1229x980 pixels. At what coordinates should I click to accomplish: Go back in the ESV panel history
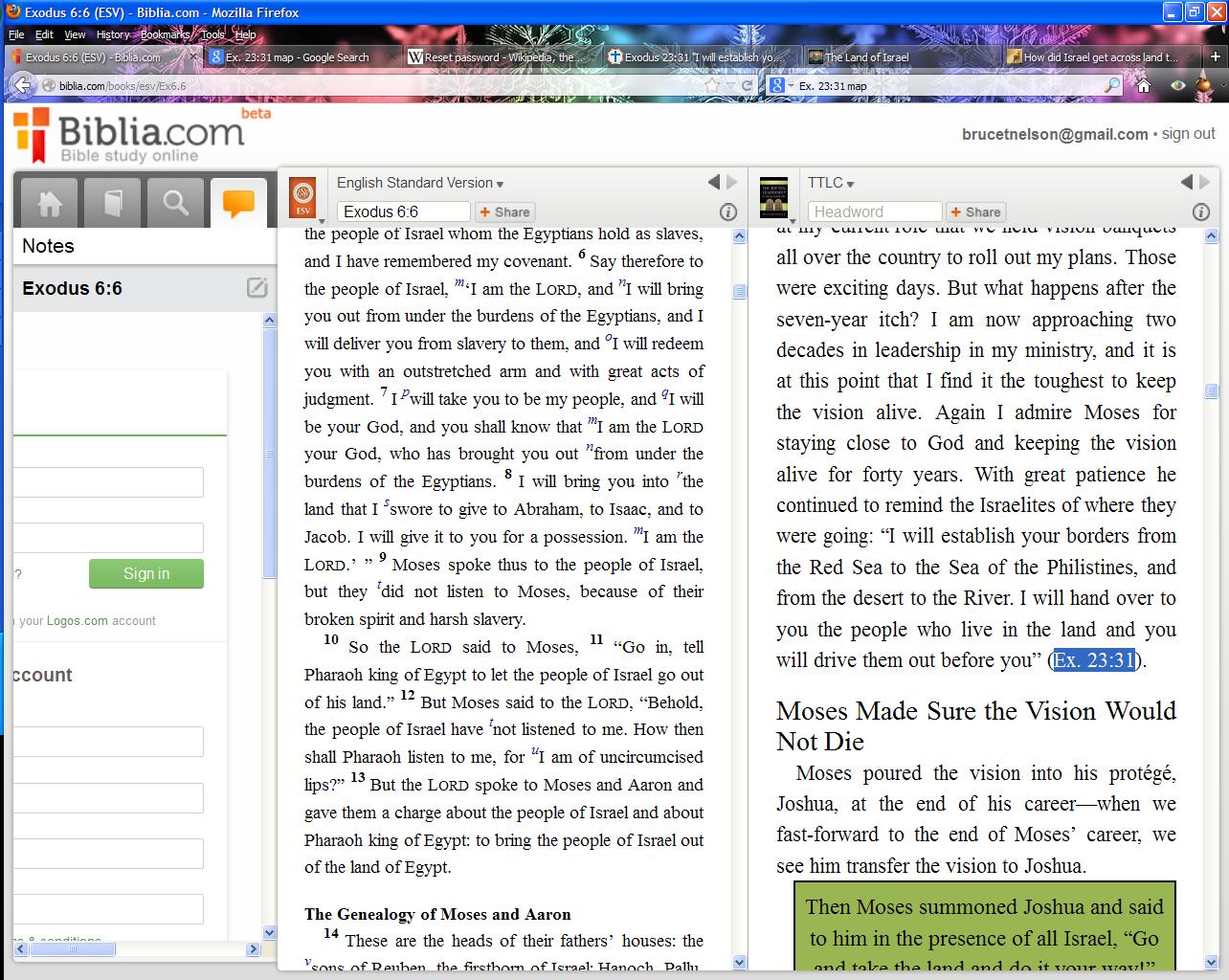pos(714,182)
